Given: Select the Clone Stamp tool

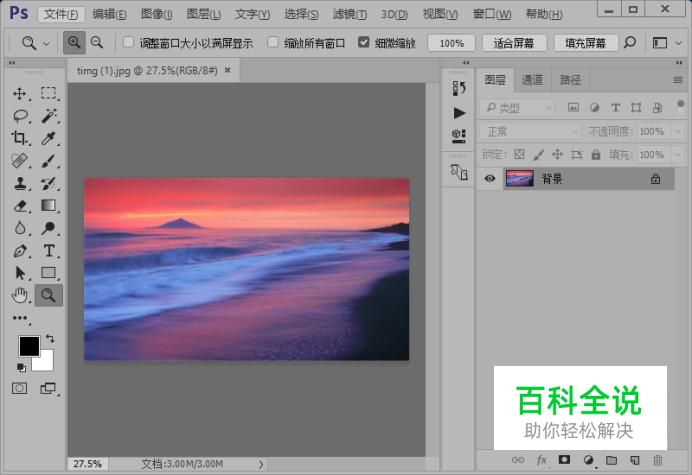Looking at the screenshot, I should click(x=20, y=183).
